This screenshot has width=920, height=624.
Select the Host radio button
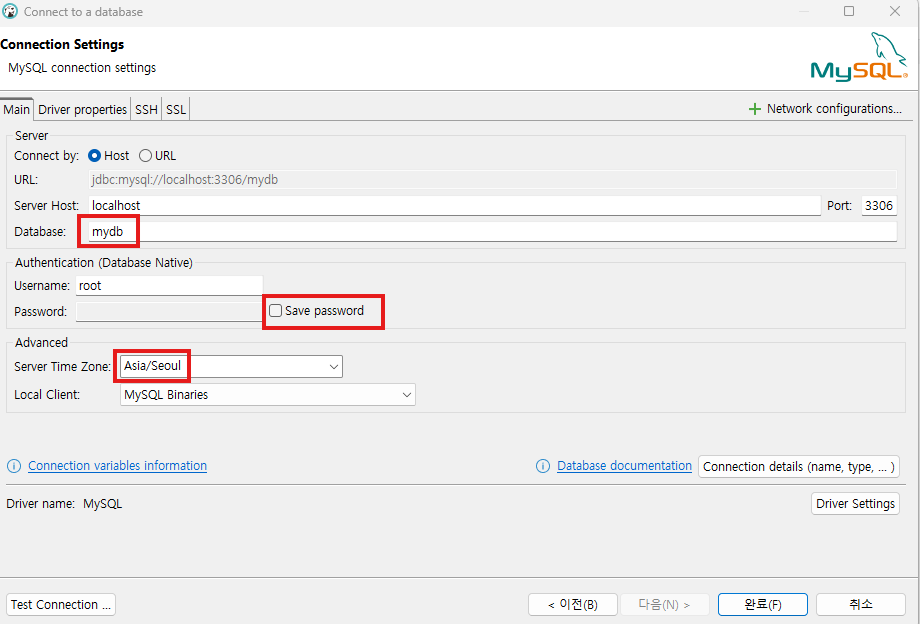(94, 156)
